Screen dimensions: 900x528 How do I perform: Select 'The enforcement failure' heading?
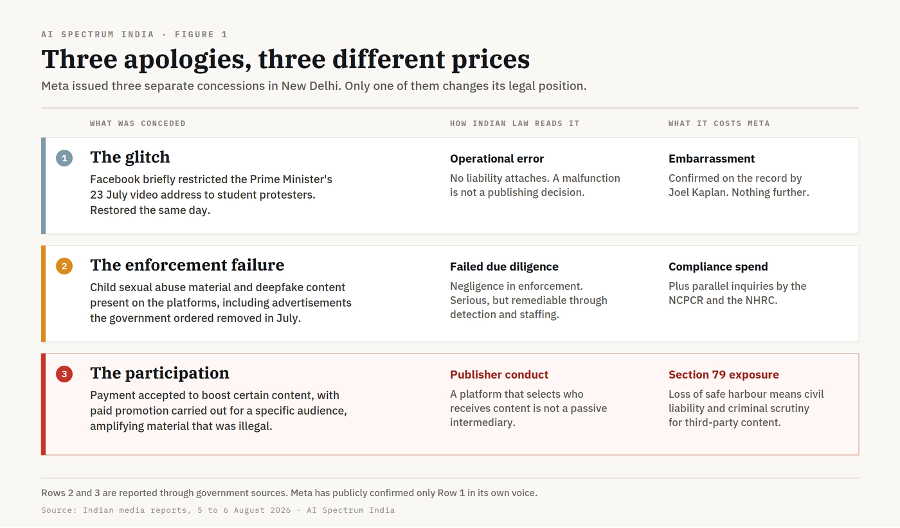[187, 265]
